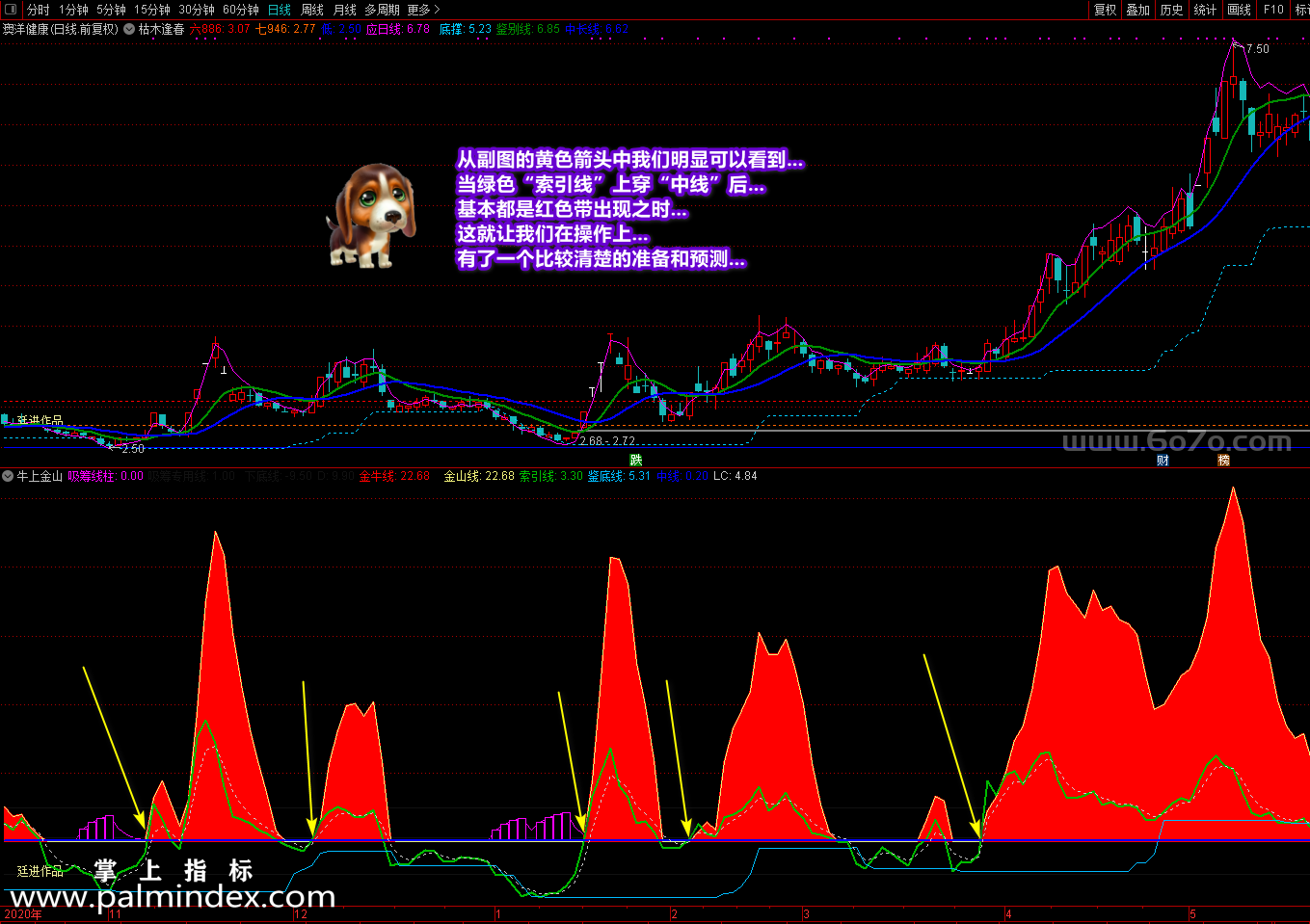The height and width of the screenshot is (924, 1310).
Task: Click the 叠加 overlay button
Action: [x=1137, y=10]
